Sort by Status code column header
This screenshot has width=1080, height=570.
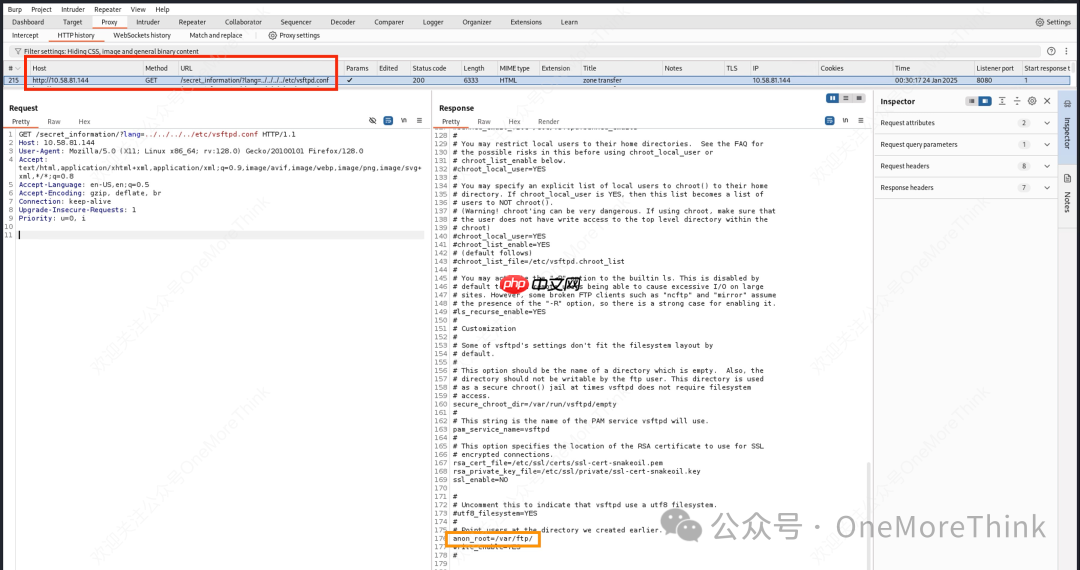click(429, 68)
